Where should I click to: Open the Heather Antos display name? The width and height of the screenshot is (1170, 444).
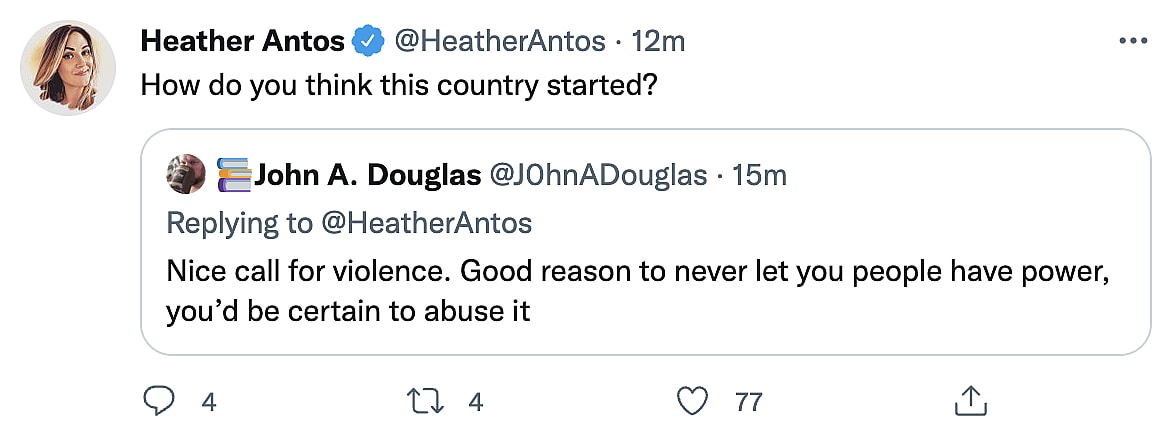pos(243,41)
